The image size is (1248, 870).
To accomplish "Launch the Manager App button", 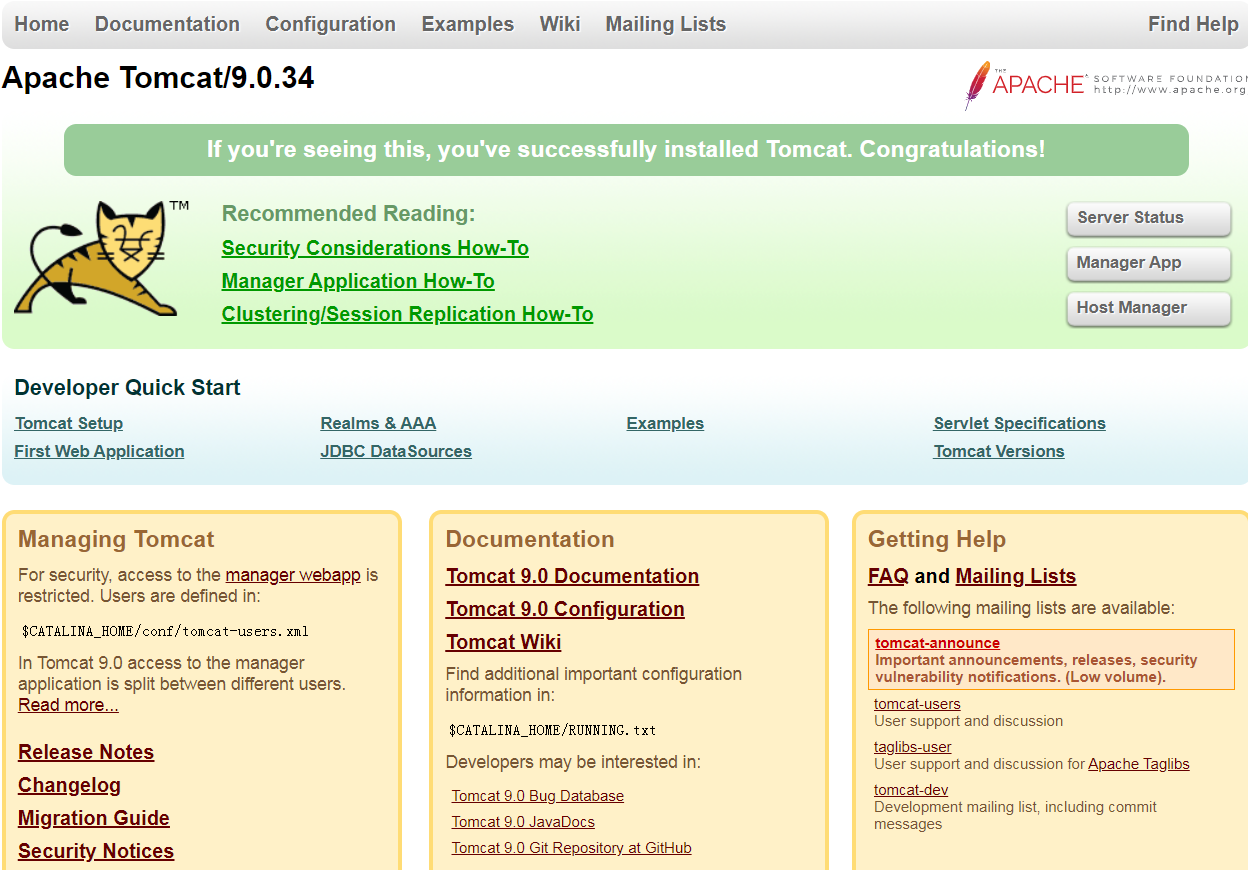I will (x=1148, y=263).
